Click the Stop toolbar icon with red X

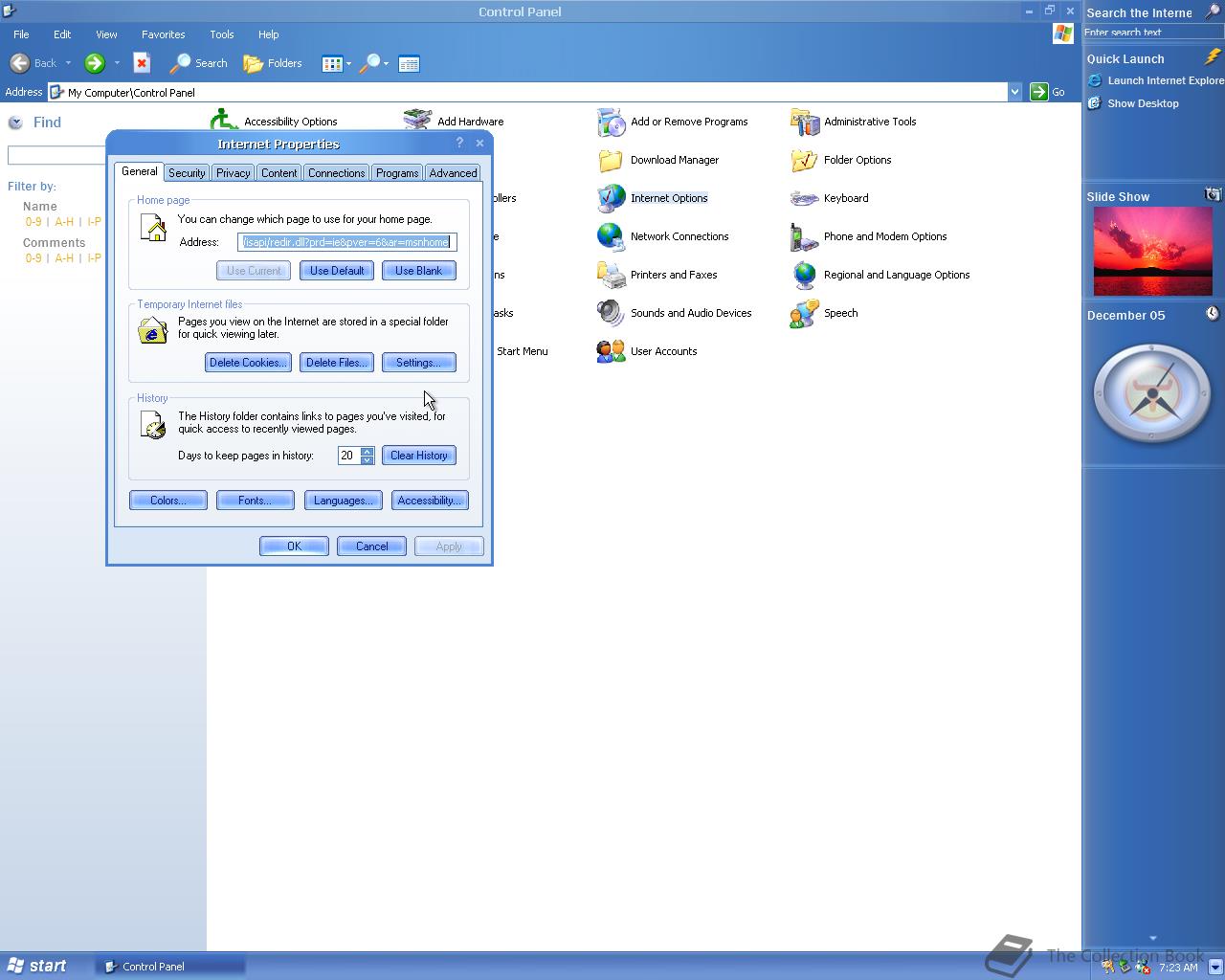142,63
